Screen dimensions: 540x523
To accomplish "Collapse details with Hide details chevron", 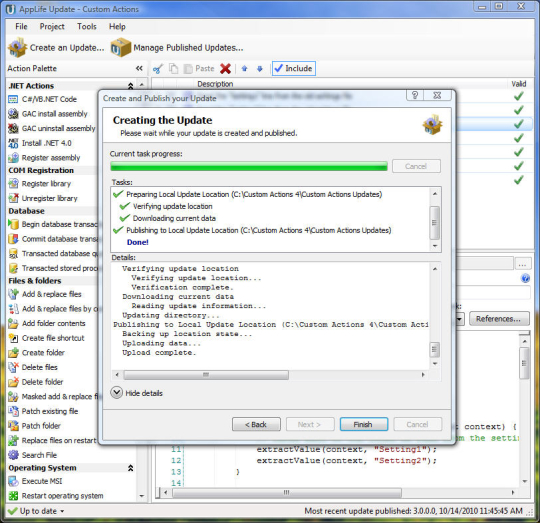I will click(116, 393).
